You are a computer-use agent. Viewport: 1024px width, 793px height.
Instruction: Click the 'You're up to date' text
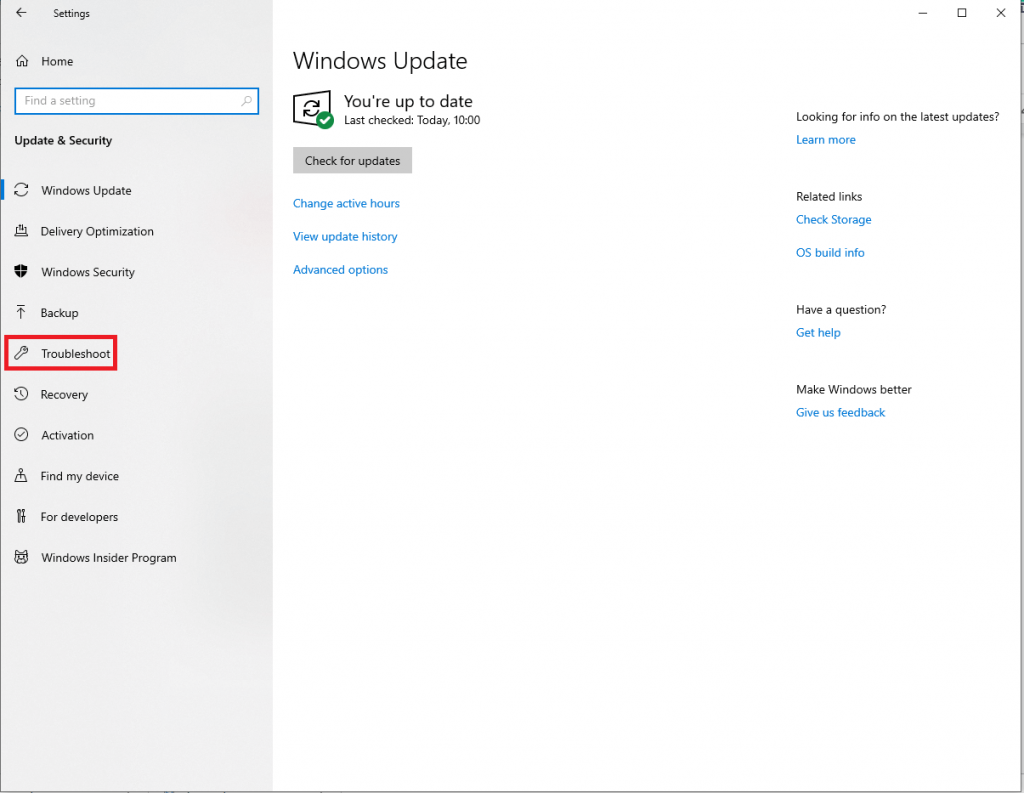[x=408, y=101]
